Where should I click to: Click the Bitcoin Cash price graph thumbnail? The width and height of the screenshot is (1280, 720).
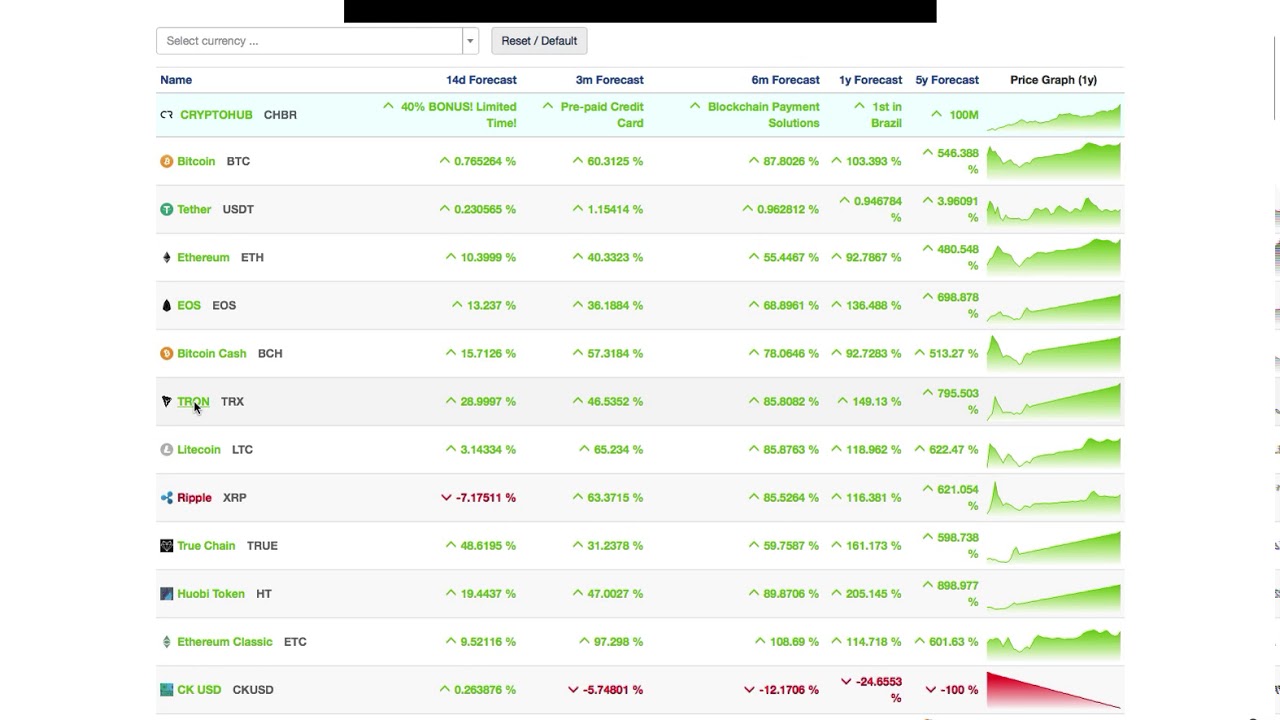tap(1054, 353)
